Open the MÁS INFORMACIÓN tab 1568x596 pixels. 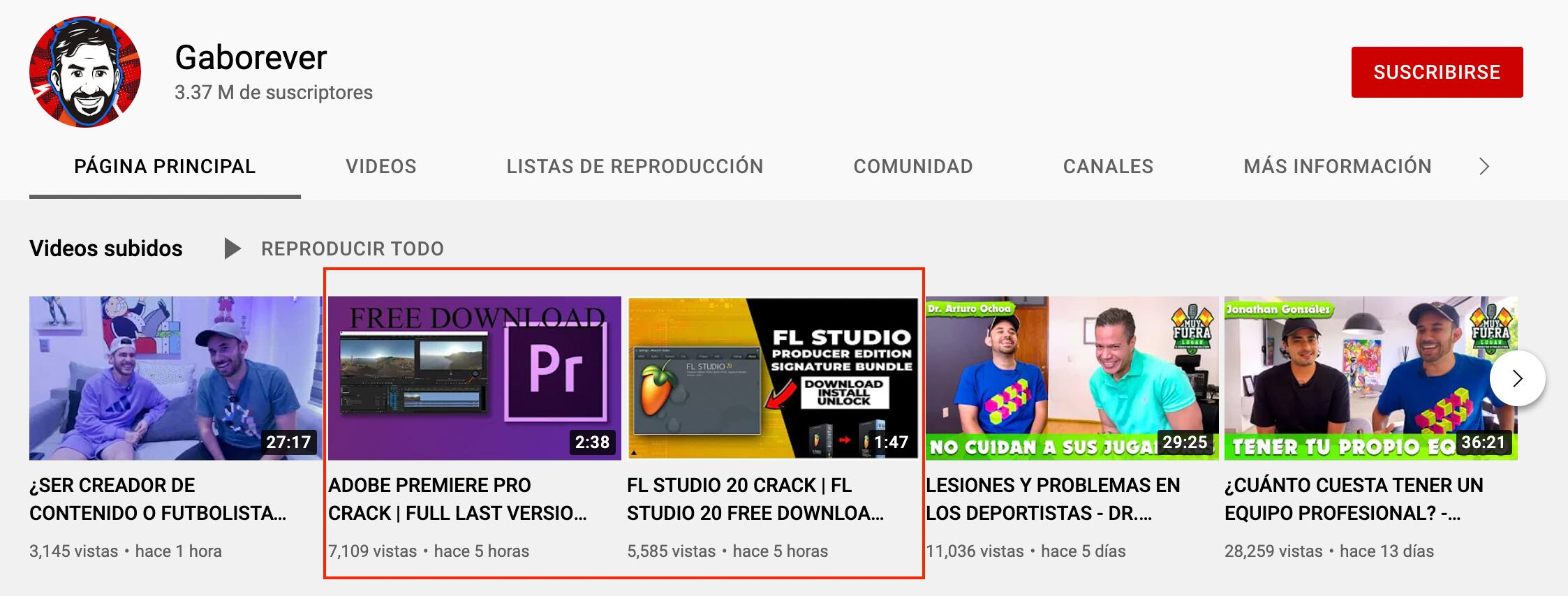pyautogui.click(x=1337, y=167)
